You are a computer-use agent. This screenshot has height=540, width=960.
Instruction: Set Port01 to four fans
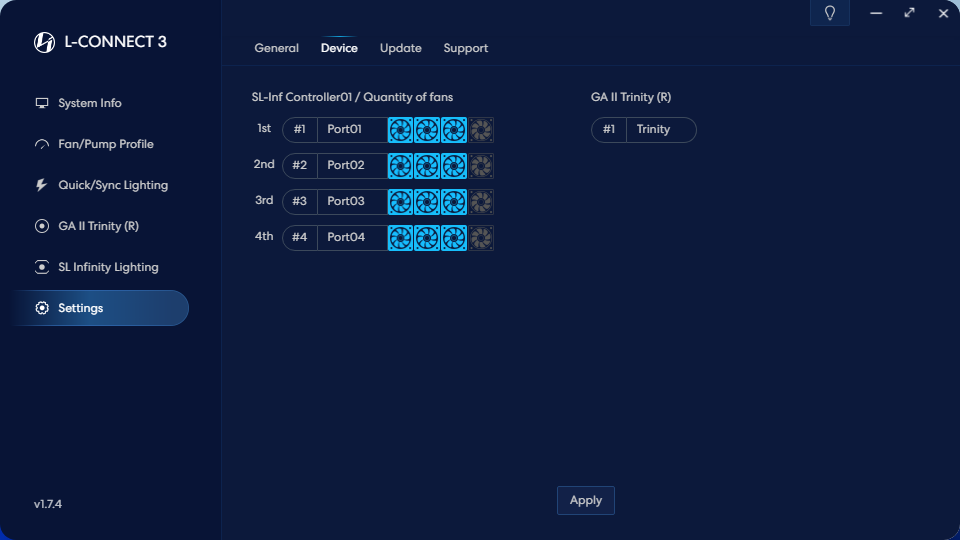[481, 130]
